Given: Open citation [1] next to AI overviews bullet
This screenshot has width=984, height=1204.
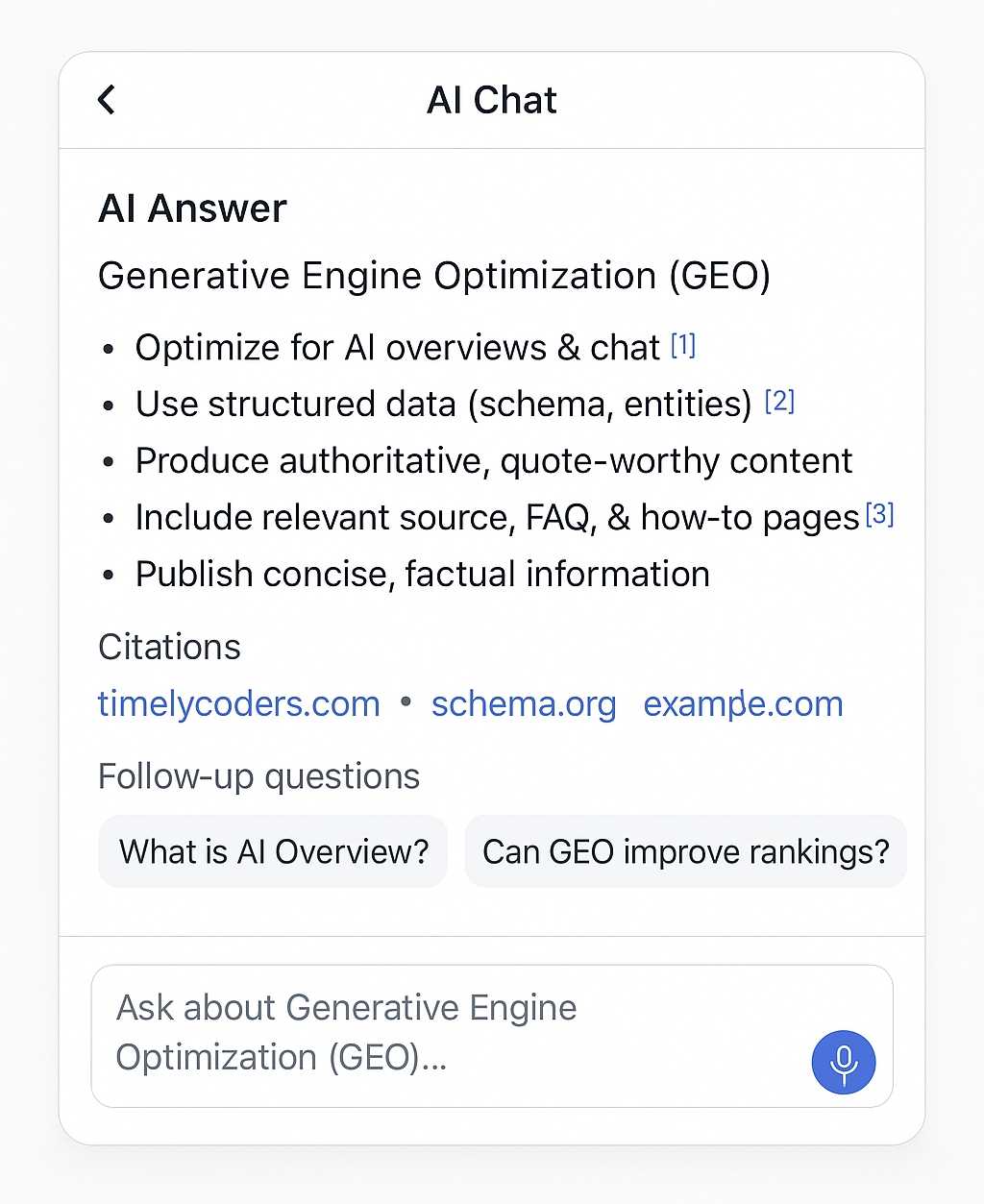Looking at the screenshot, I should click(x=682, y=345).
